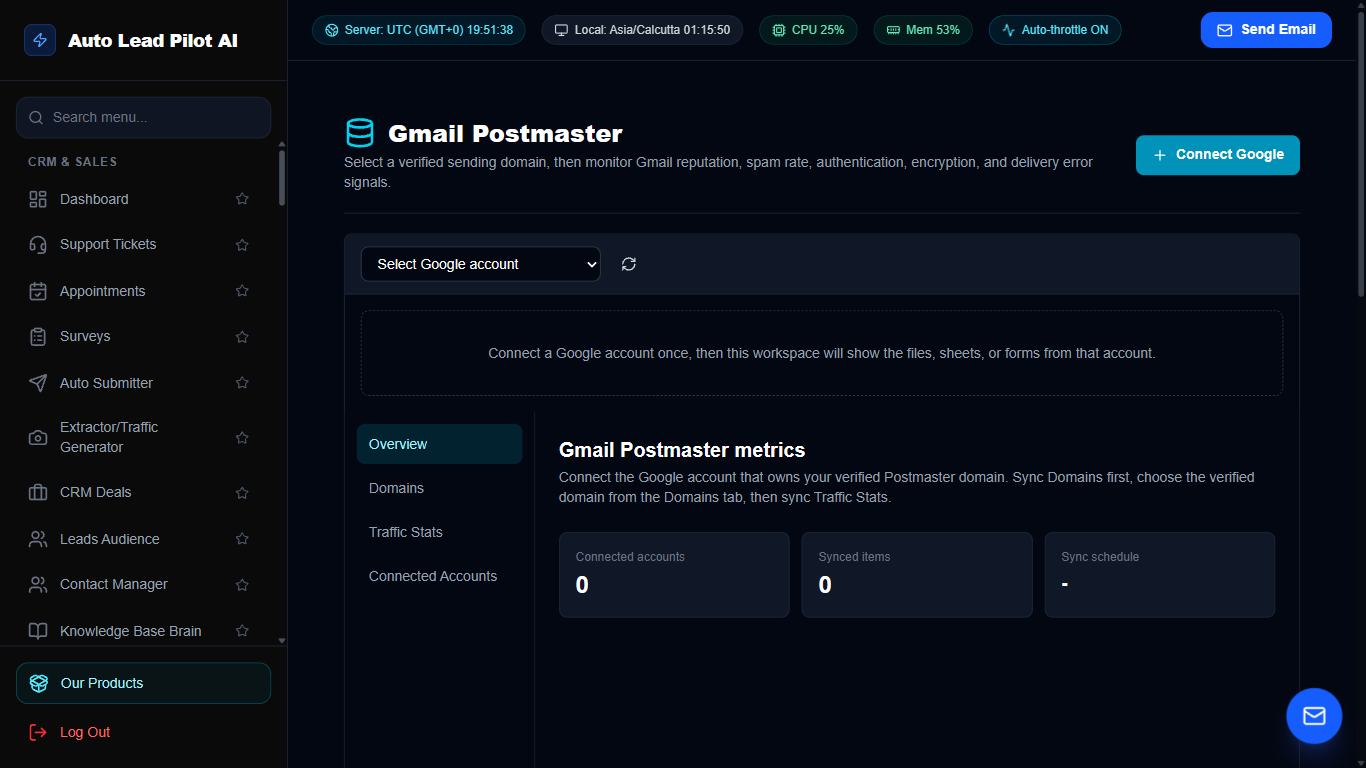Open Surveys in the sidebar
This screenshot has width=1366, height=768.
[85, 336]
